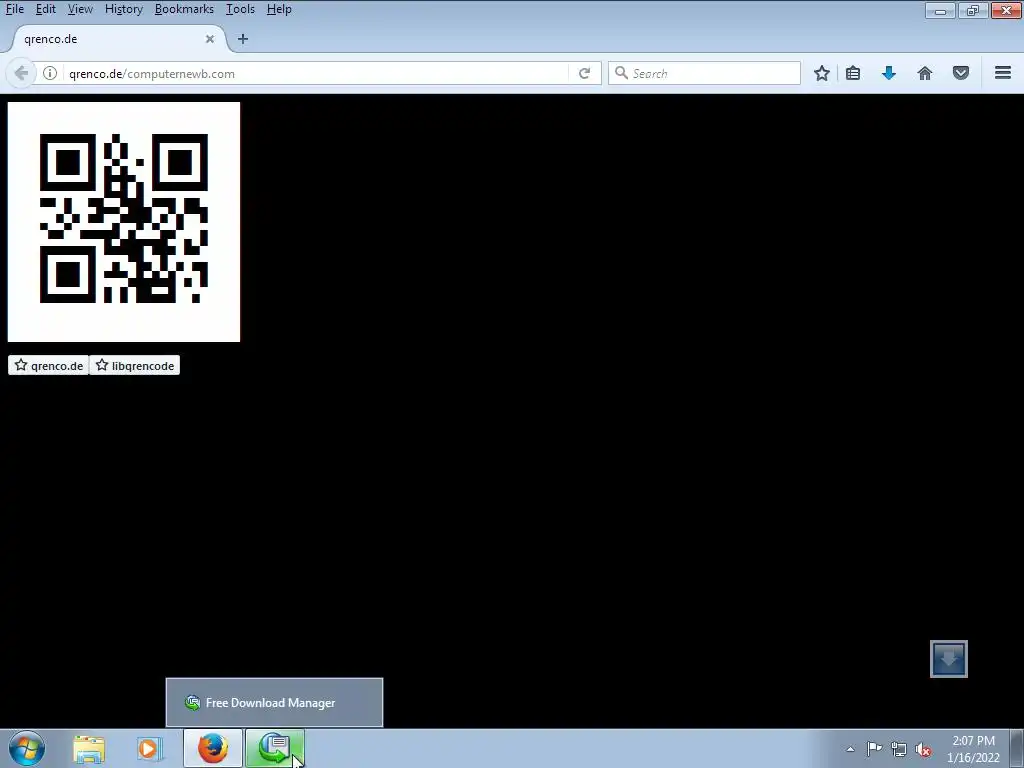Click the Free Download Manager drop box
Image resolution: width=1024 pixels, height=768 pixels.
(949, 659)
